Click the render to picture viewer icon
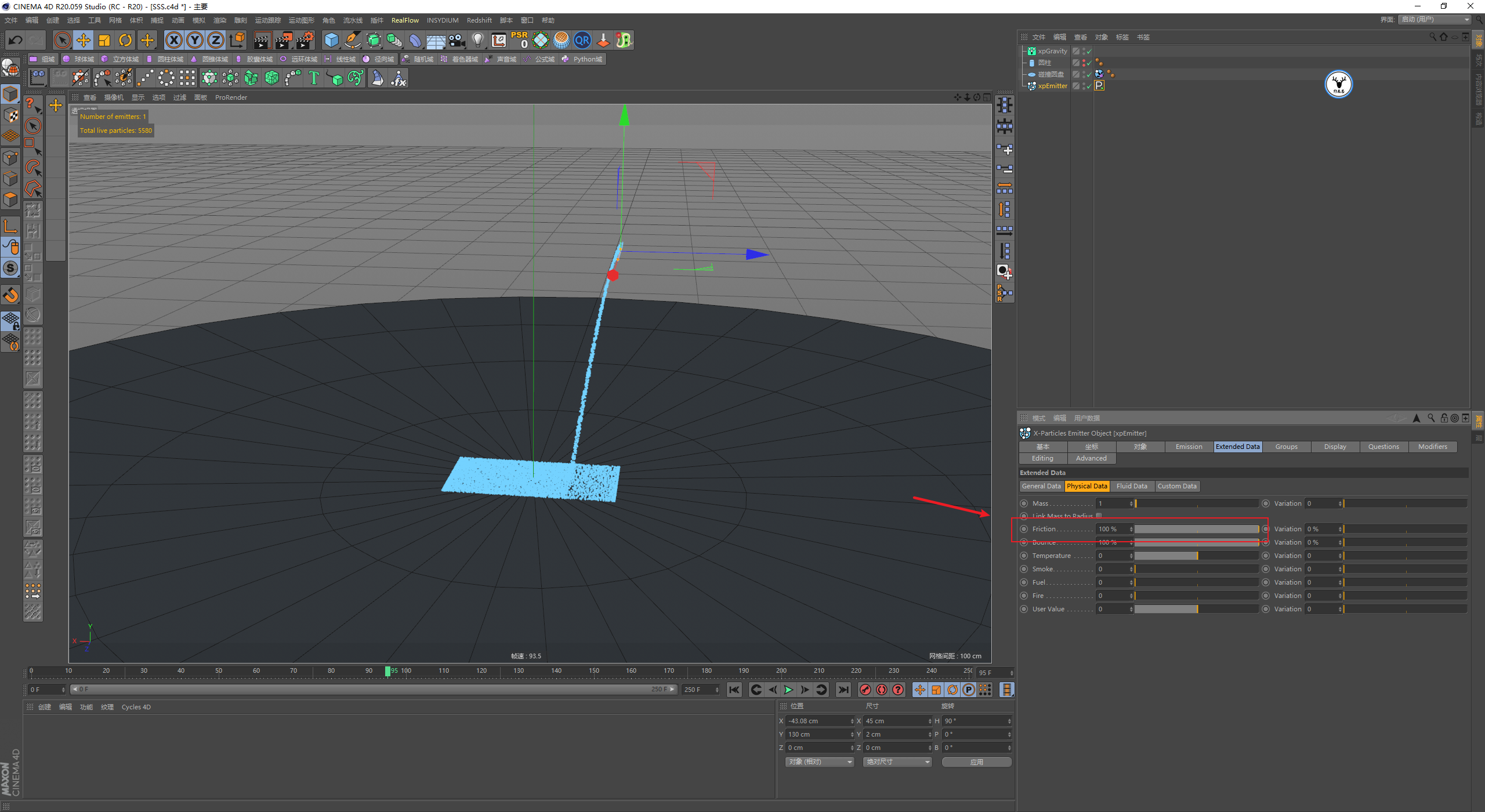The height and width of the screenshot is (812, 1485). point(284,40)
